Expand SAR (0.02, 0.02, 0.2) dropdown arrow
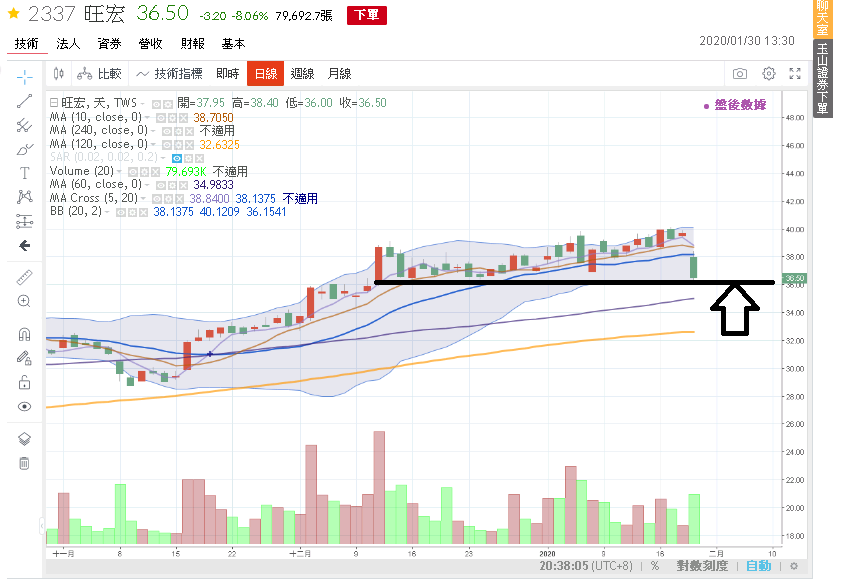The height and width of the screenshot is (580, 845). [x=163, y=158]
